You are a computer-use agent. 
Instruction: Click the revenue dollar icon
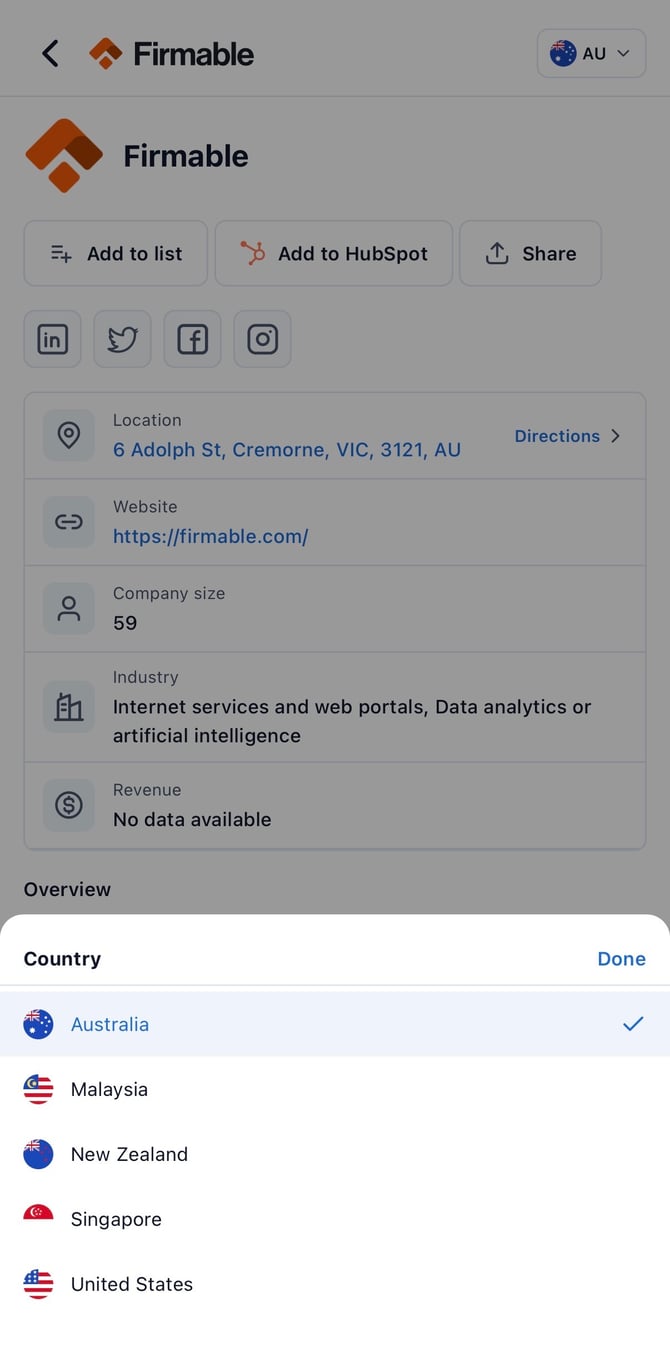[69, 805]
